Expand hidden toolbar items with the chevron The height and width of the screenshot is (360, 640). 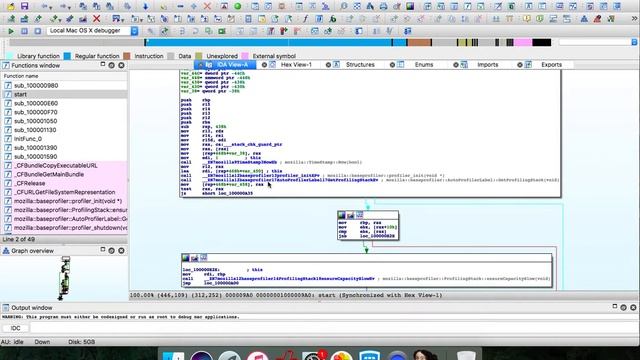coord(634,18)
